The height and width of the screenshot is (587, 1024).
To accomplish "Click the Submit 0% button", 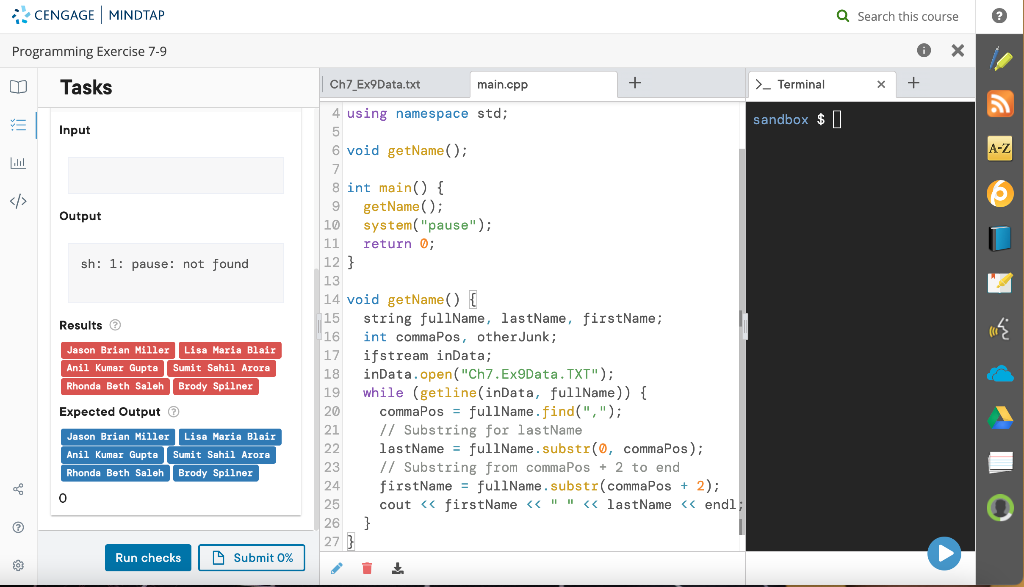I will 251,558.
